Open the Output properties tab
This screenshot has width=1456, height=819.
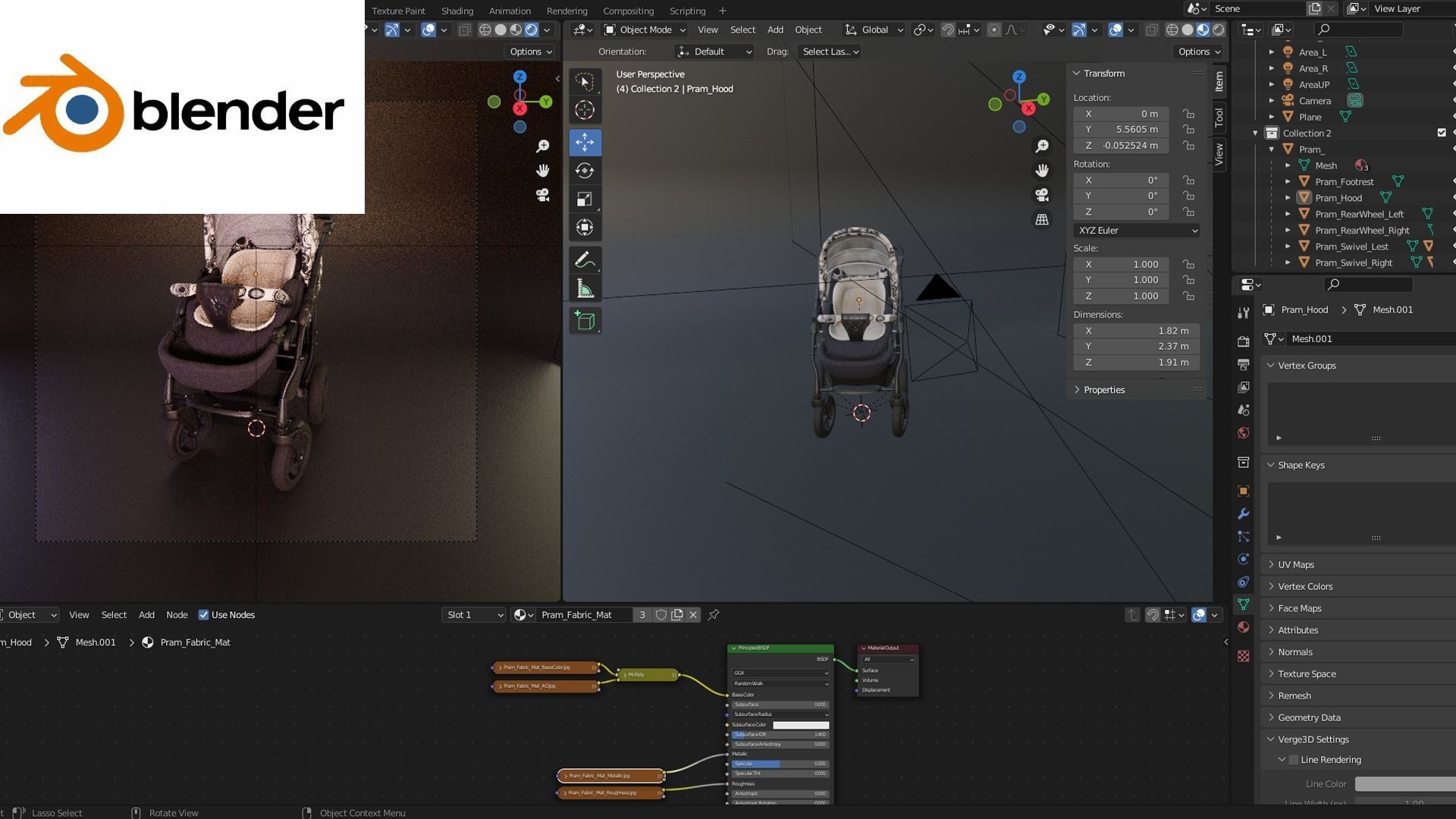click(1243, 365)
